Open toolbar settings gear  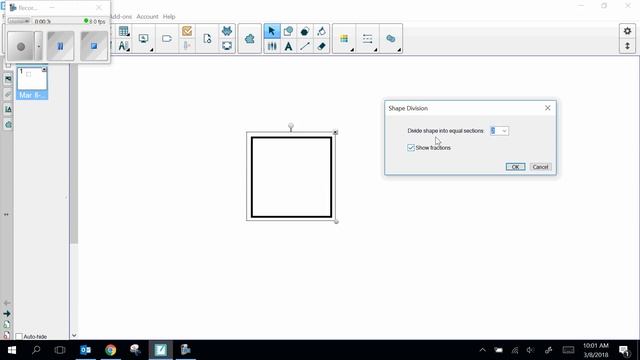[x=627, y=31]
